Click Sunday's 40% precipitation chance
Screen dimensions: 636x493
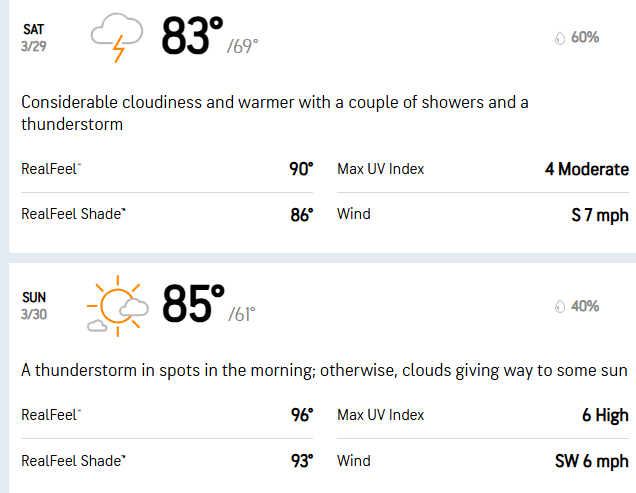click(x=585, y=306)
